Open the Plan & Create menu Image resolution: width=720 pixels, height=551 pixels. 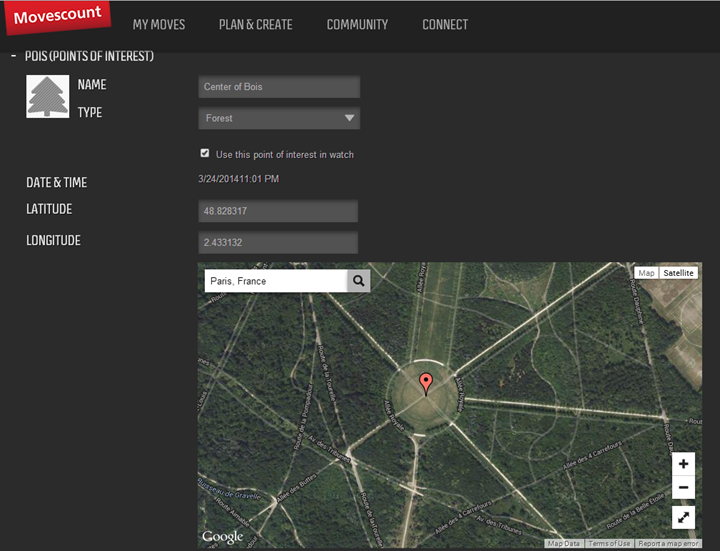pos(255,25)
